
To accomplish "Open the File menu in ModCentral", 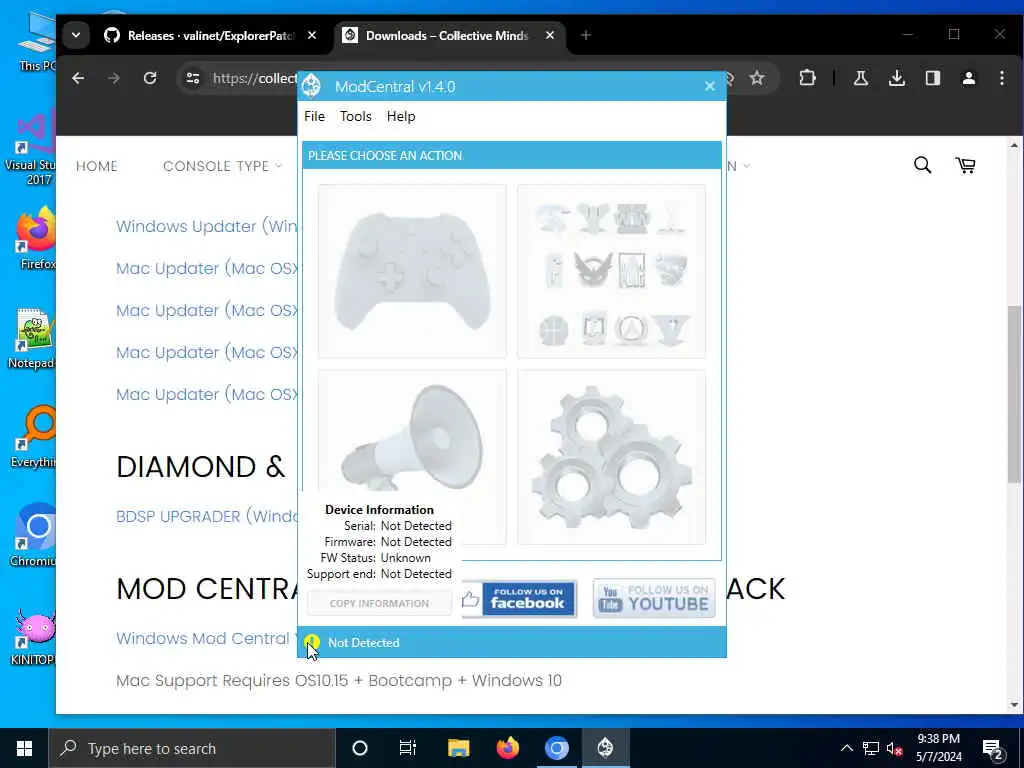I will [x=314, y=116].
